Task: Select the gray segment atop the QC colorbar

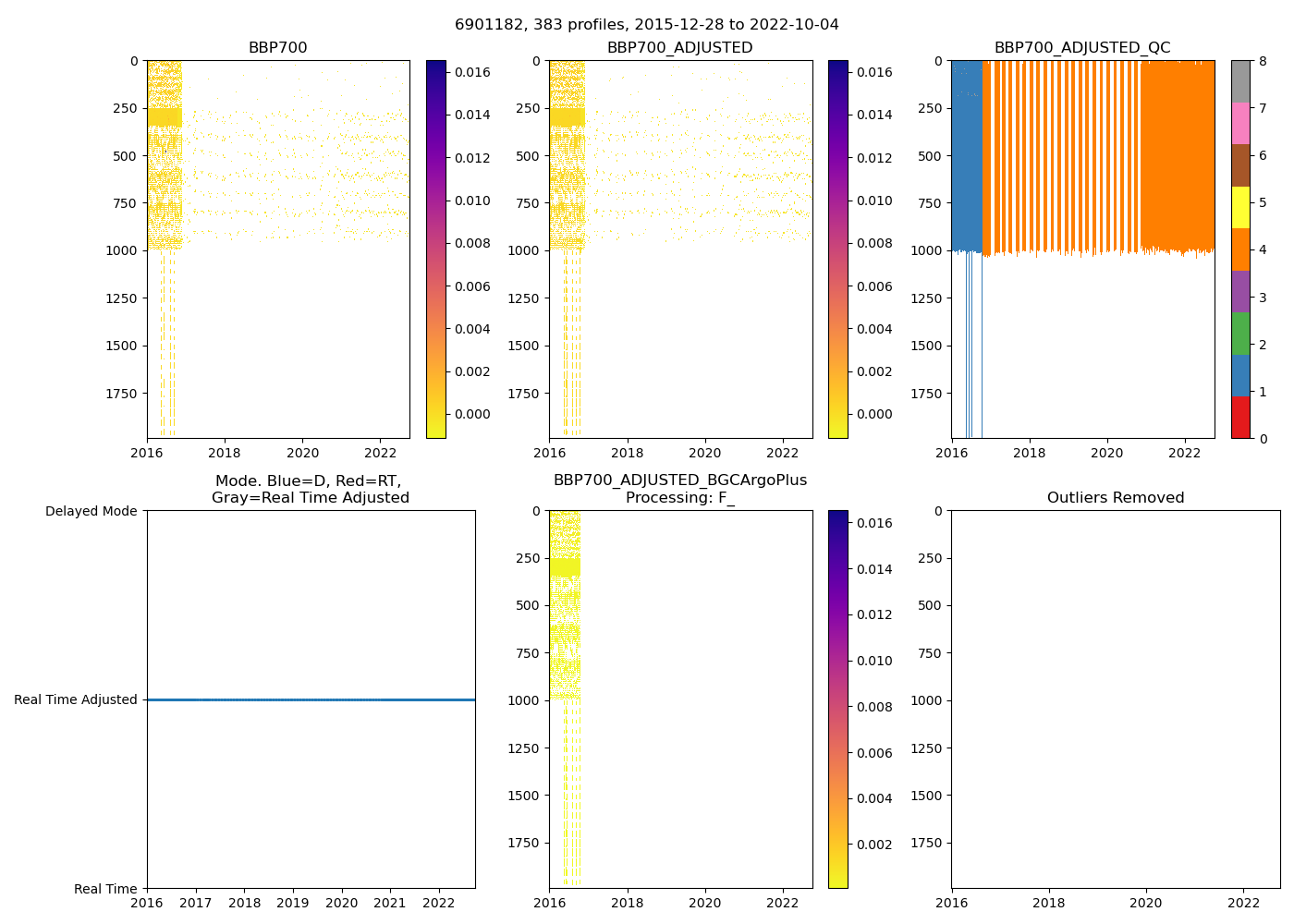Action: [x=1240, y=81]
